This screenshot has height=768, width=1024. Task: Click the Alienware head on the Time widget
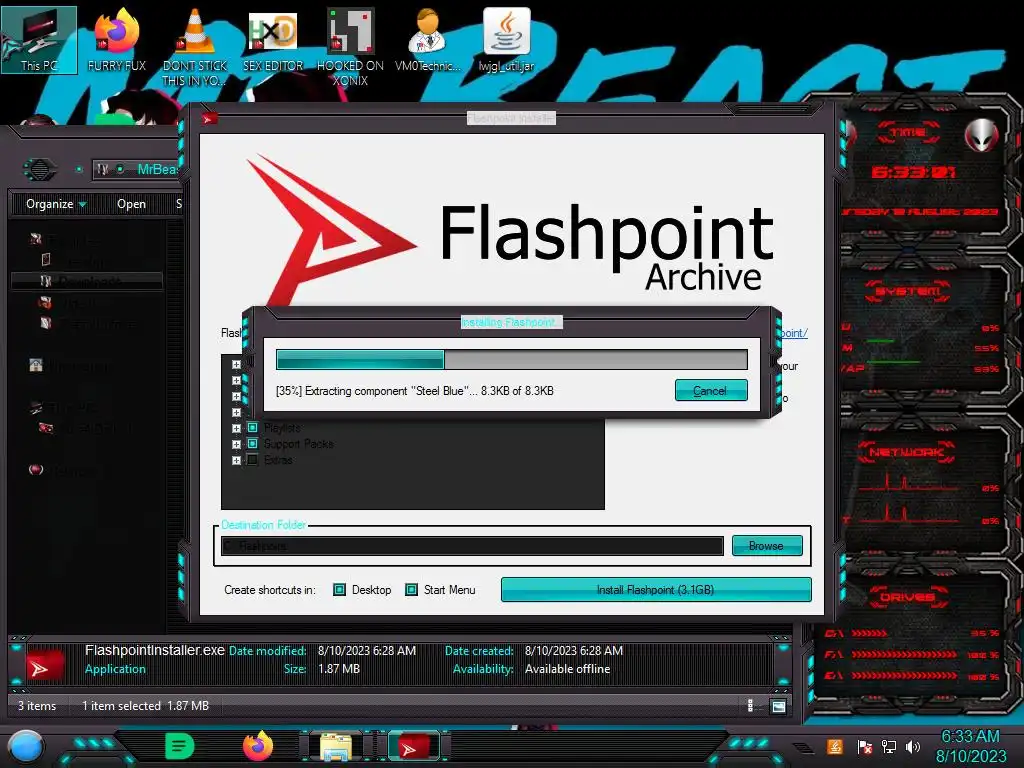point(981,135)
